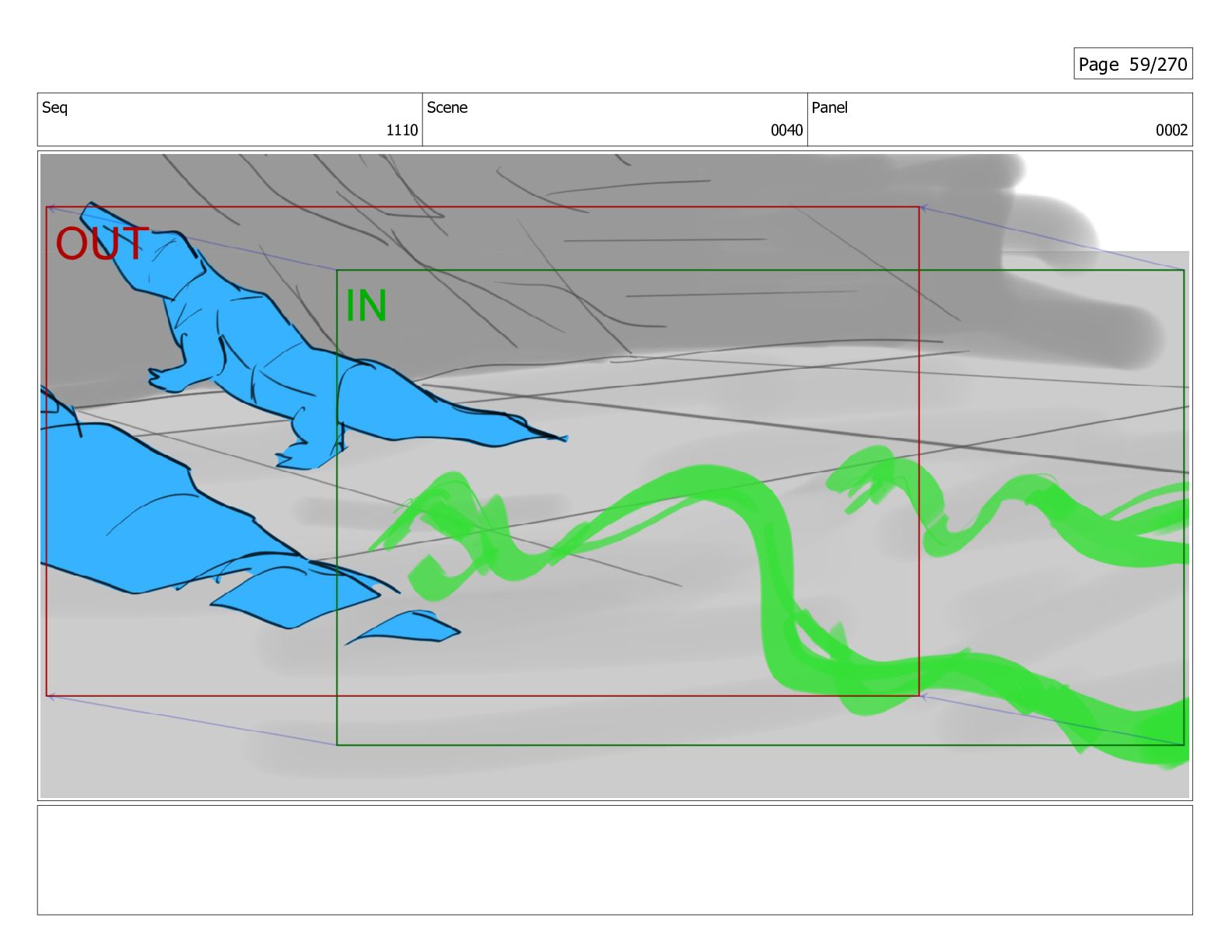Click the Seq header label
This screenshot has width=1232, height=952.
[x=54, y=107]
